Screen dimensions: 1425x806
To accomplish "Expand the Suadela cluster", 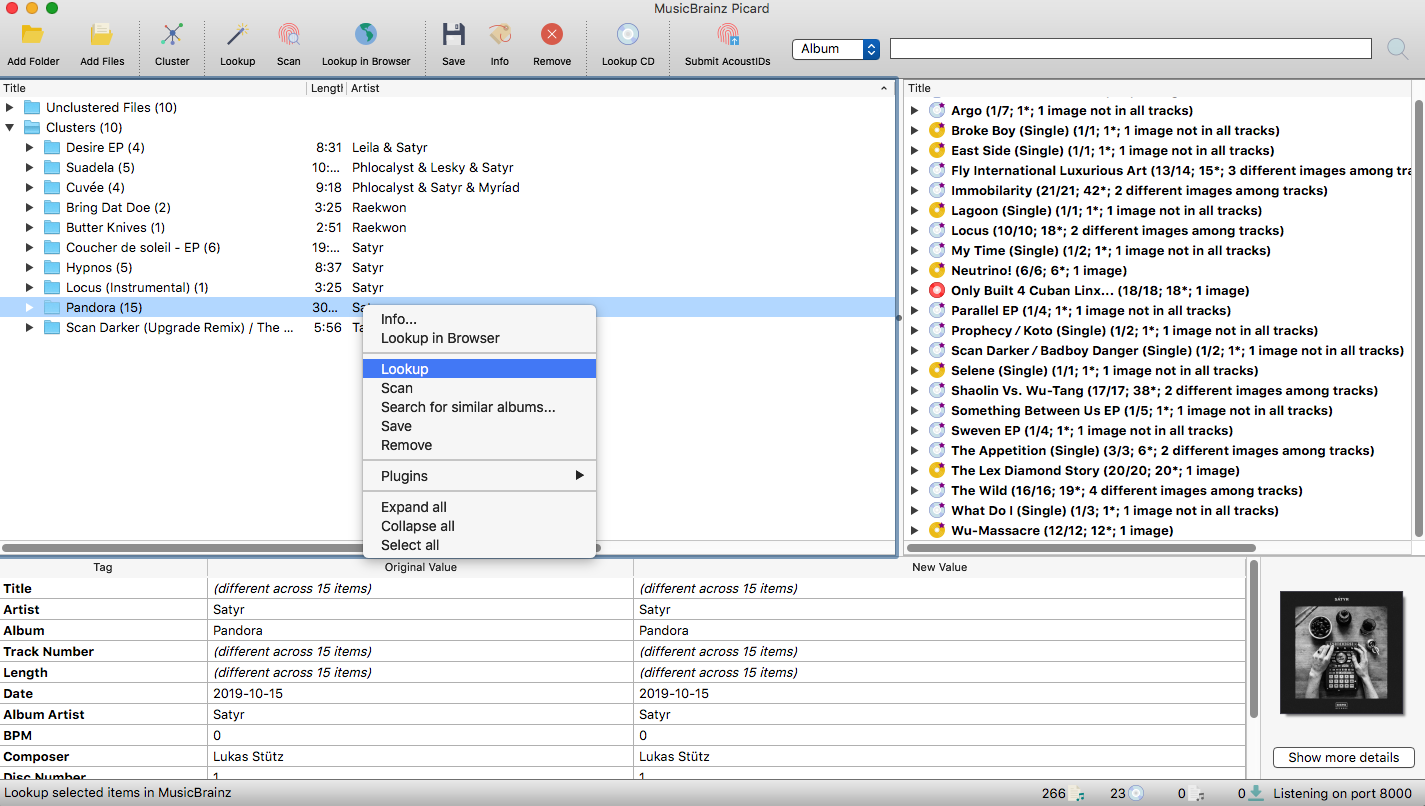I will pos(30,167).
